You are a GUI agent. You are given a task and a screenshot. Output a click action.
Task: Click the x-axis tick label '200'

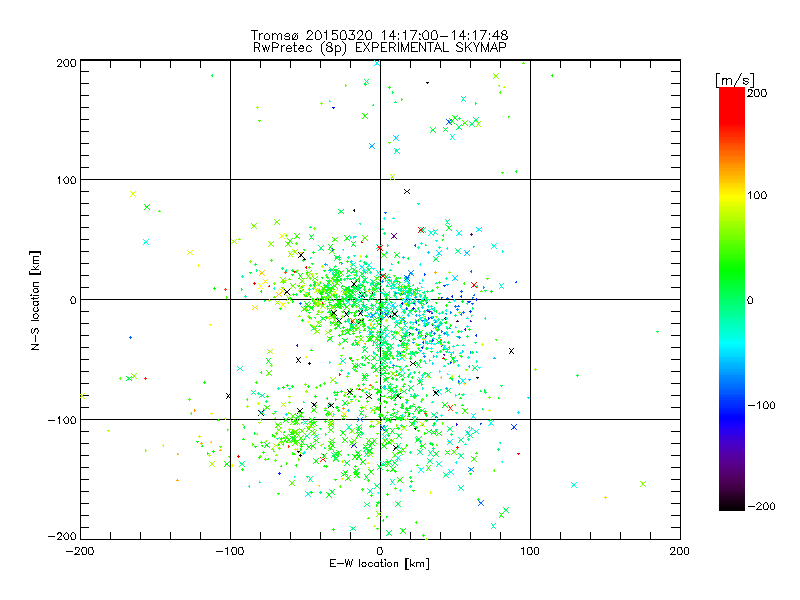(680, 552)
